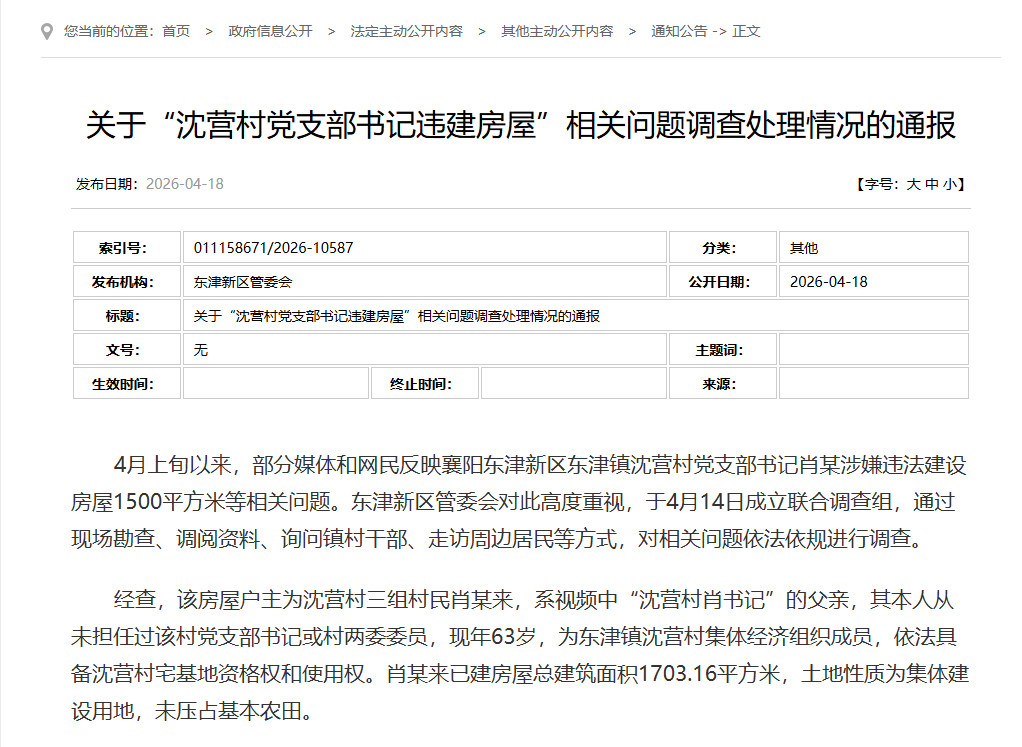Select index number 011158671/2026-10587
This screenshot has height=747, width=1022.
(273, 248)
